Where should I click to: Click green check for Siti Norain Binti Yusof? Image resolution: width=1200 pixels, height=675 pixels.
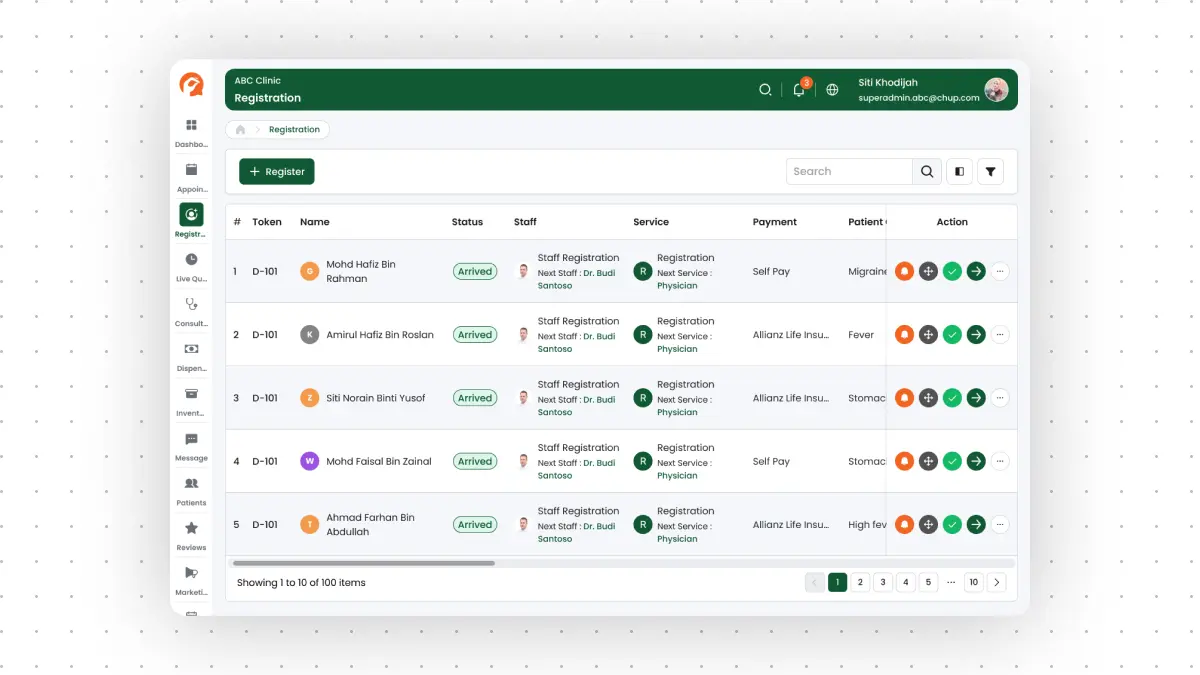[x=952, y=398]
